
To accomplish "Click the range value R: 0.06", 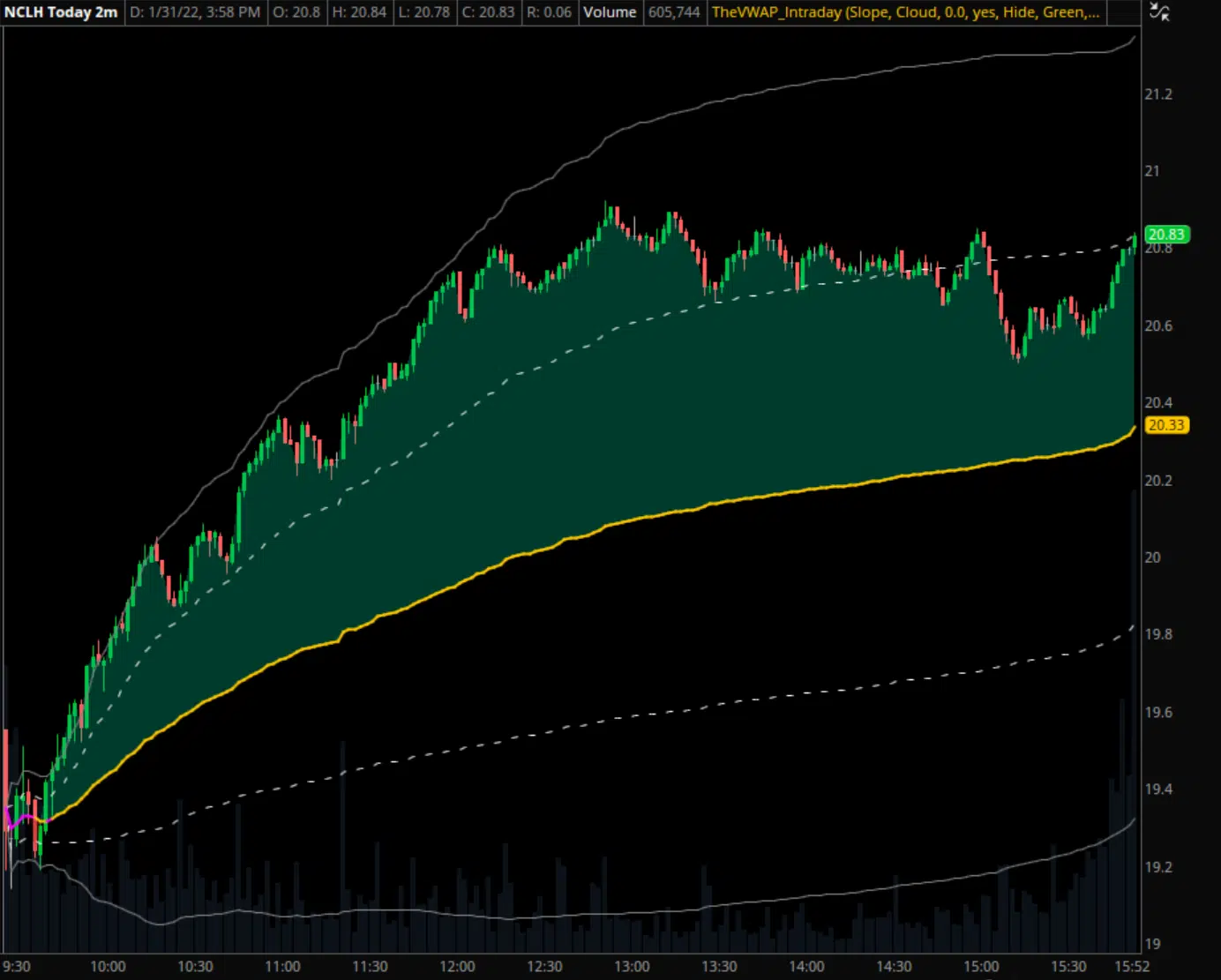I will point(549,12).
